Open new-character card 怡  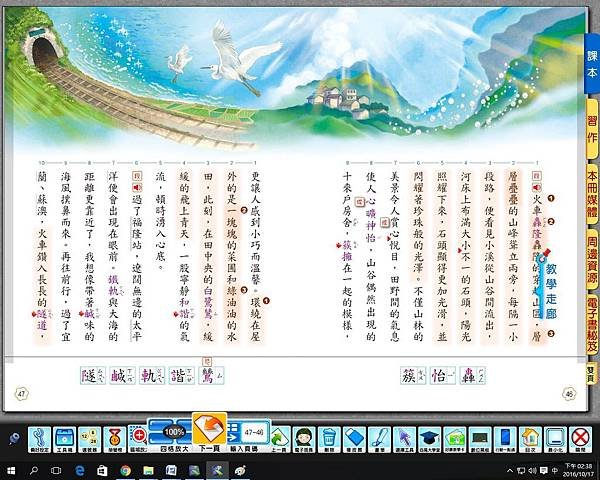coord(443,376)
